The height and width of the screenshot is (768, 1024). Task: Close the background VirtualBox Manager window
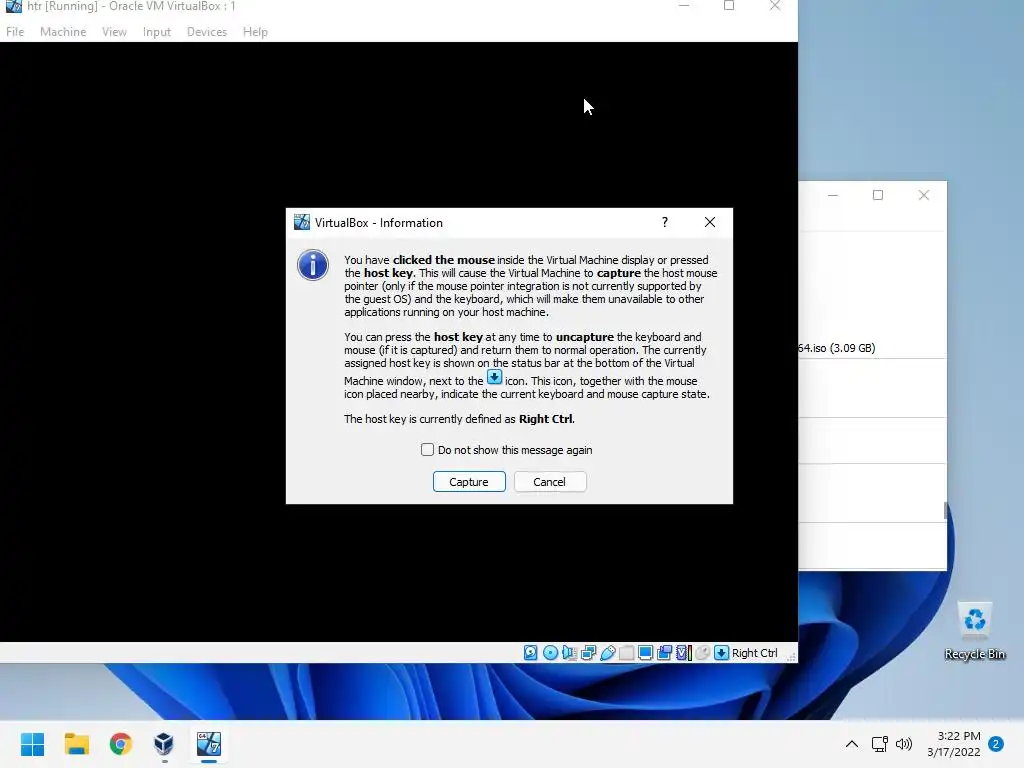click(923, 195)
